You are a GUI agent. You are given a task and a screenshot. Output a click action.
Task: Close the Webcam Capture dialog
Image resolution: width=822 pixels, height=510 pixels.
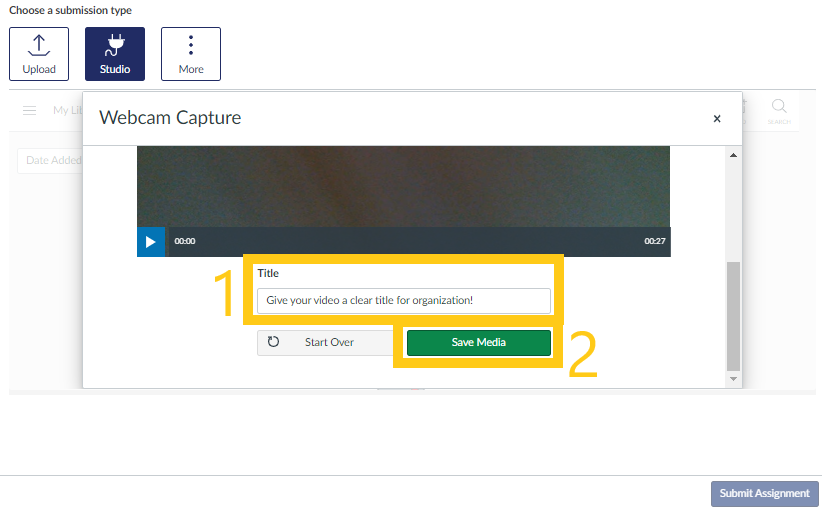(717, 119)
